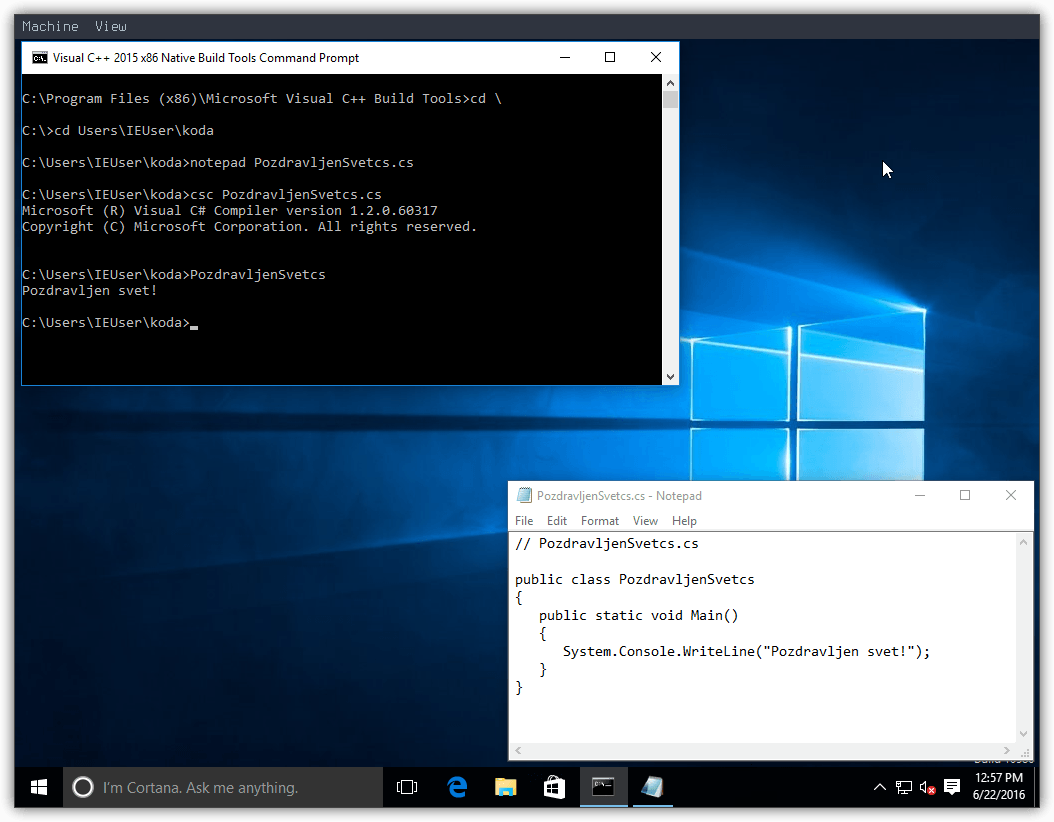The width and height of the screenshot is (1054, 822).
Task: Open the Notepad window system icon
Action: [x=524, y=495]
